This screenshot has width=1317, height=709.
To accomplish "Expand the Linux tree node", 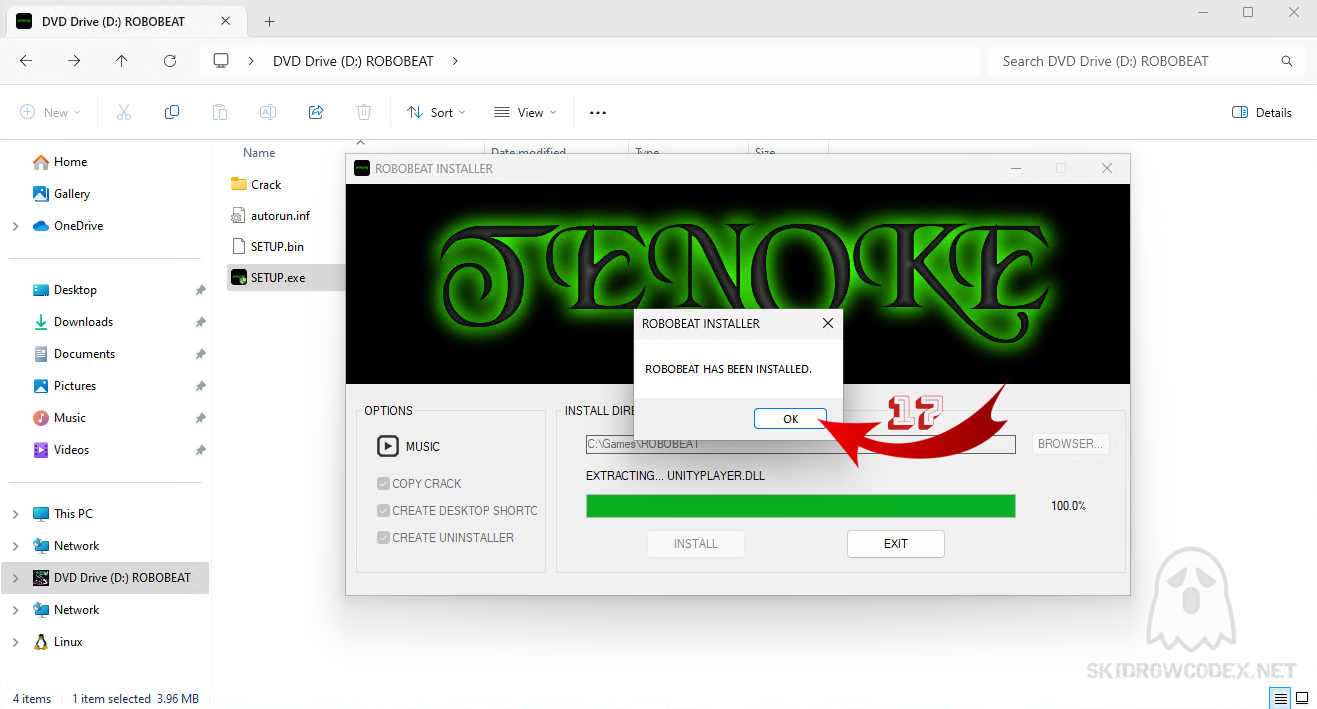I will (x=15, y=642).
